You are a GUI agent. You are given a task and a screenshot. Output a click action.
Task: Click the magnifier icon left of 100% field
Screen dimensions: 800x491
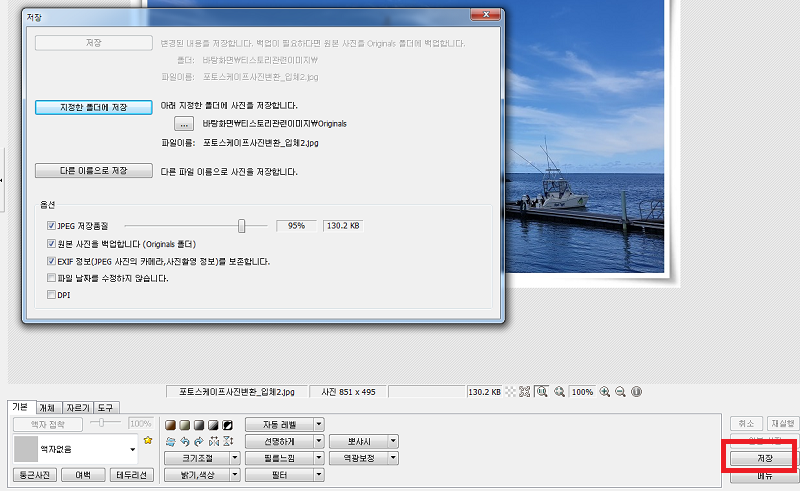point(559,392)
